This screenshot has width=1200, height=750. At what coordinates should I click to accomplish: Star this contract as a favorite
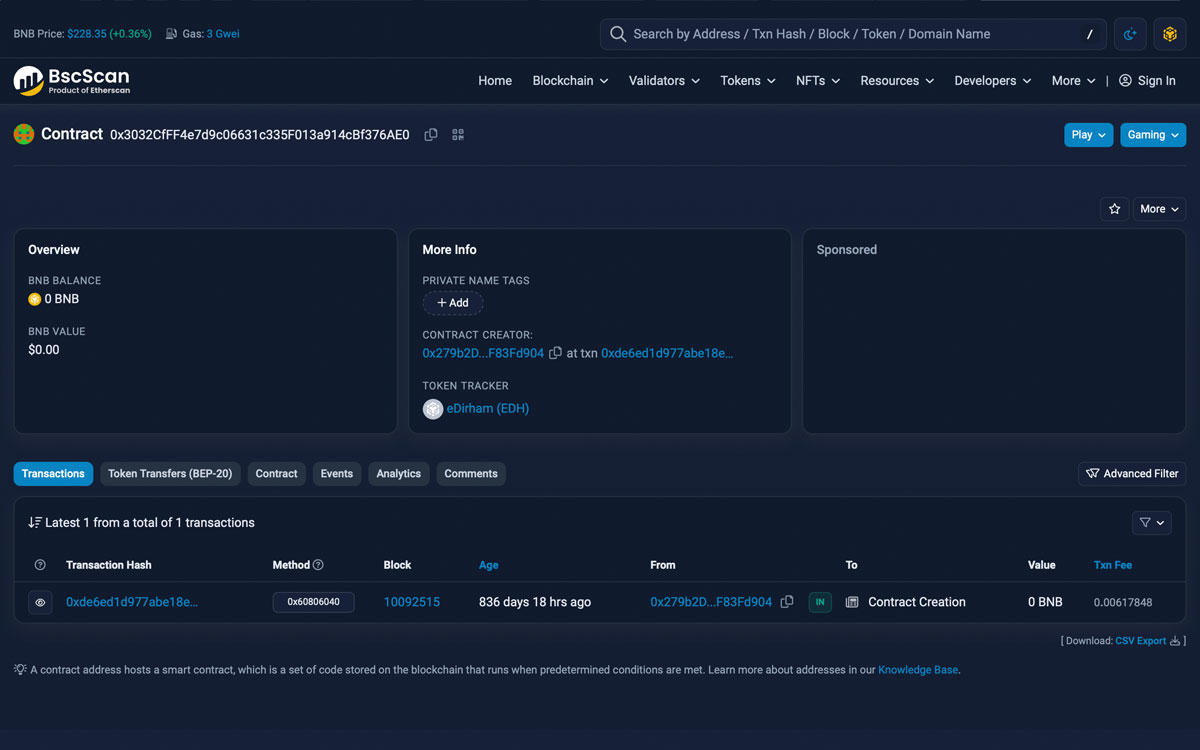click(1114, 209)
